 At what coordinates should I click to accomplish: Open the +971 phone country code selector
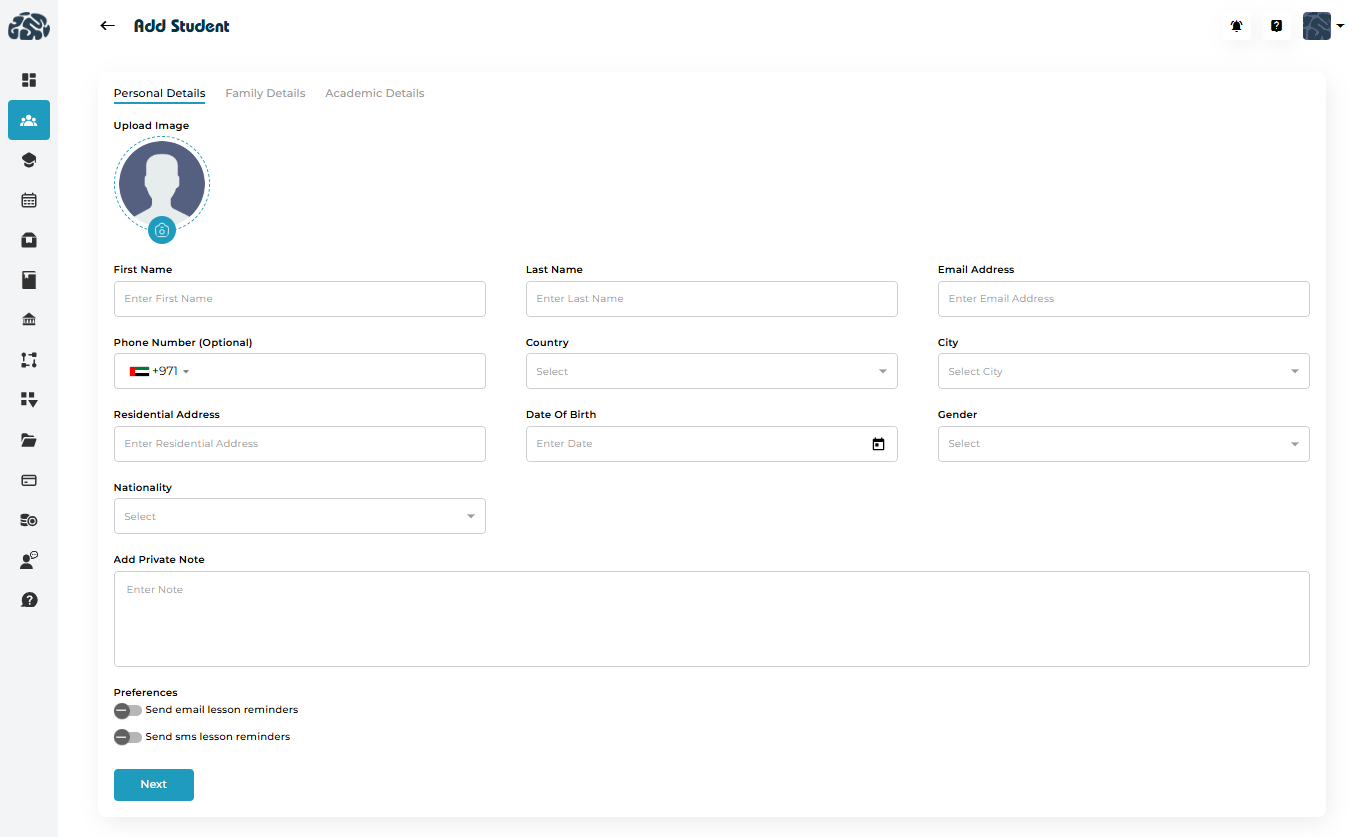159,371
